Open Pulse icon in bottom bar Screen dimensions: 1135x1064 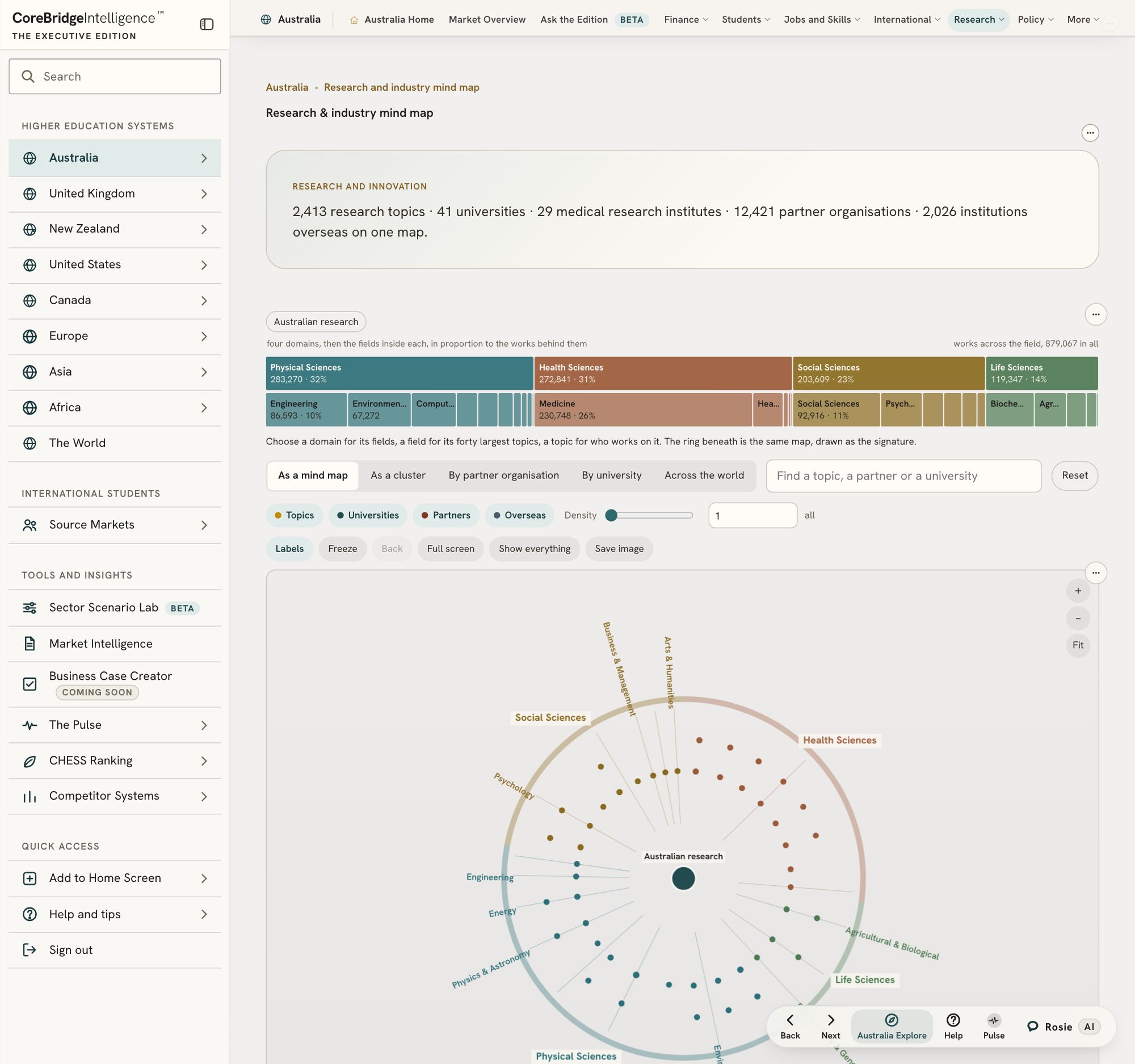[x=994, y=1027]
